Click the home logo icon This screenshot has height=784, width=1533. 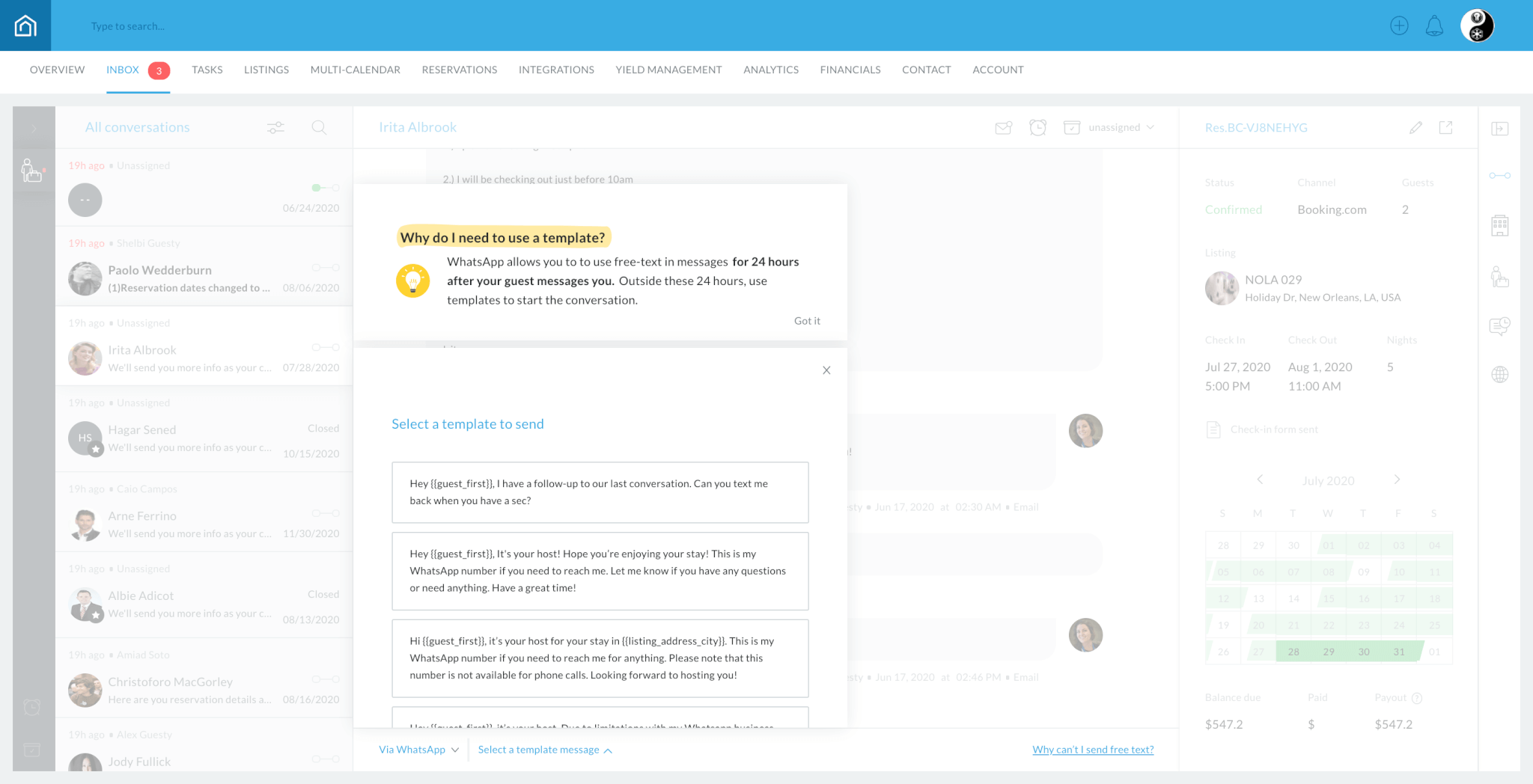point(25,25)
